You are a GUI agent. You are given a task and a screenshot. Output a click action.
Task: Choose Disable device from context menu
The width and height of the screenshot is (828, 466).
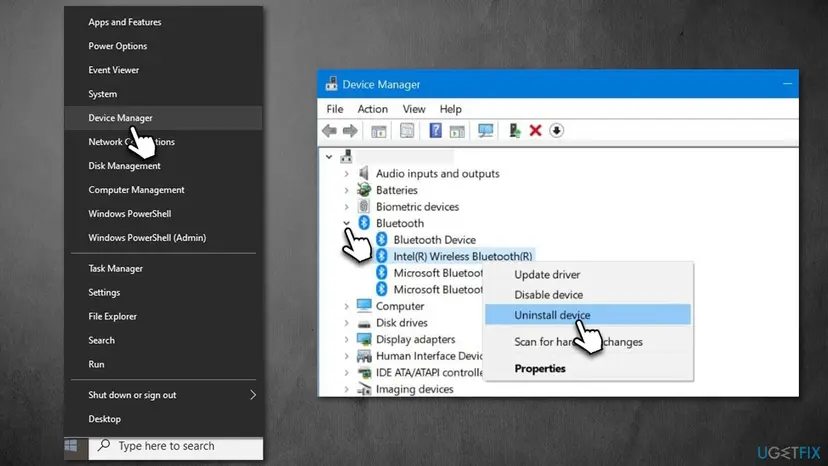click(x=589, y=294)
